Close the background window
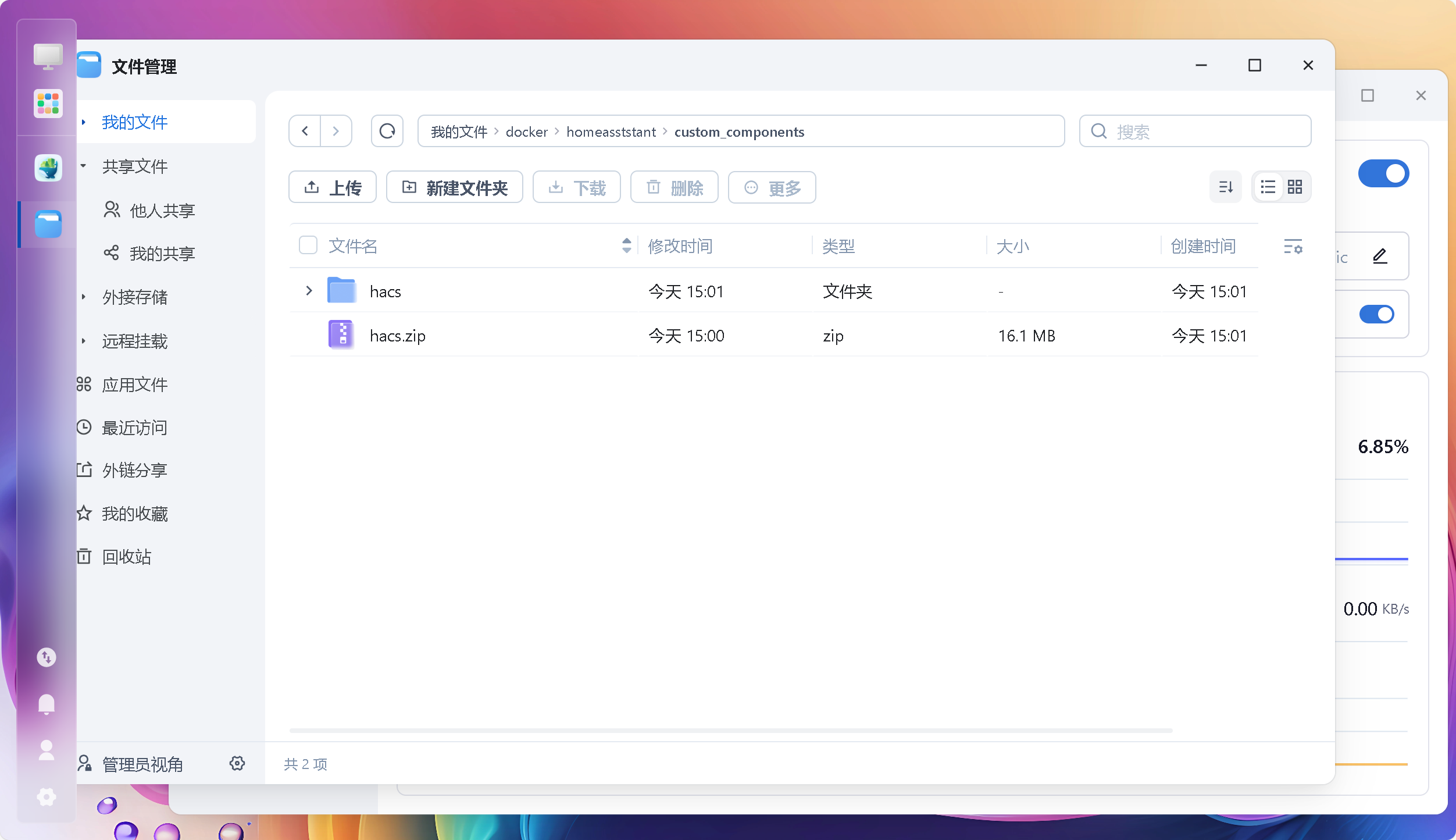1456x840 pixels. [1421, 95]
